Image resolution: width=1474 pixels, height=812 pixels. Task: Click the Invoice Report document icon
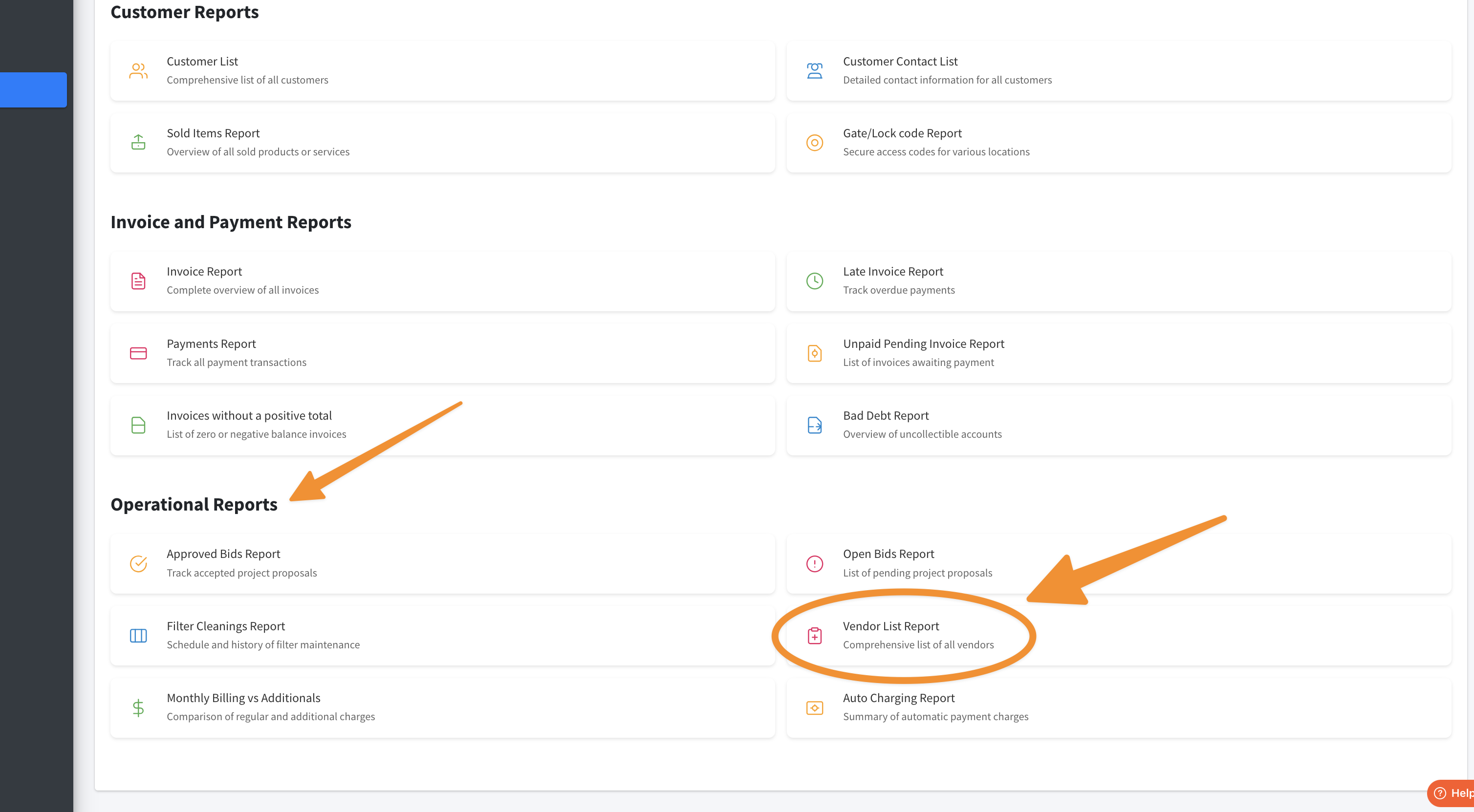[x=138, y=281]
